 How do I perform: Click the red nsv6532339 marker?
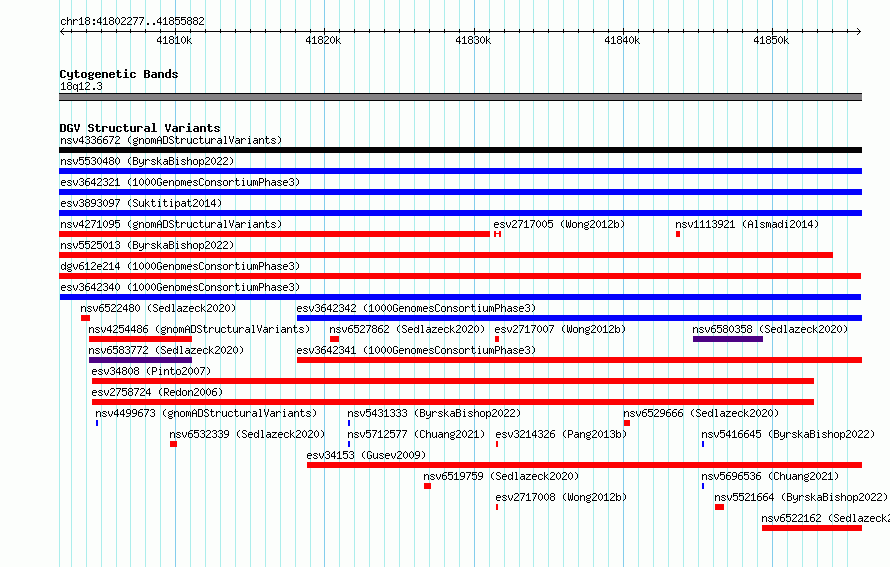point(173,444)
